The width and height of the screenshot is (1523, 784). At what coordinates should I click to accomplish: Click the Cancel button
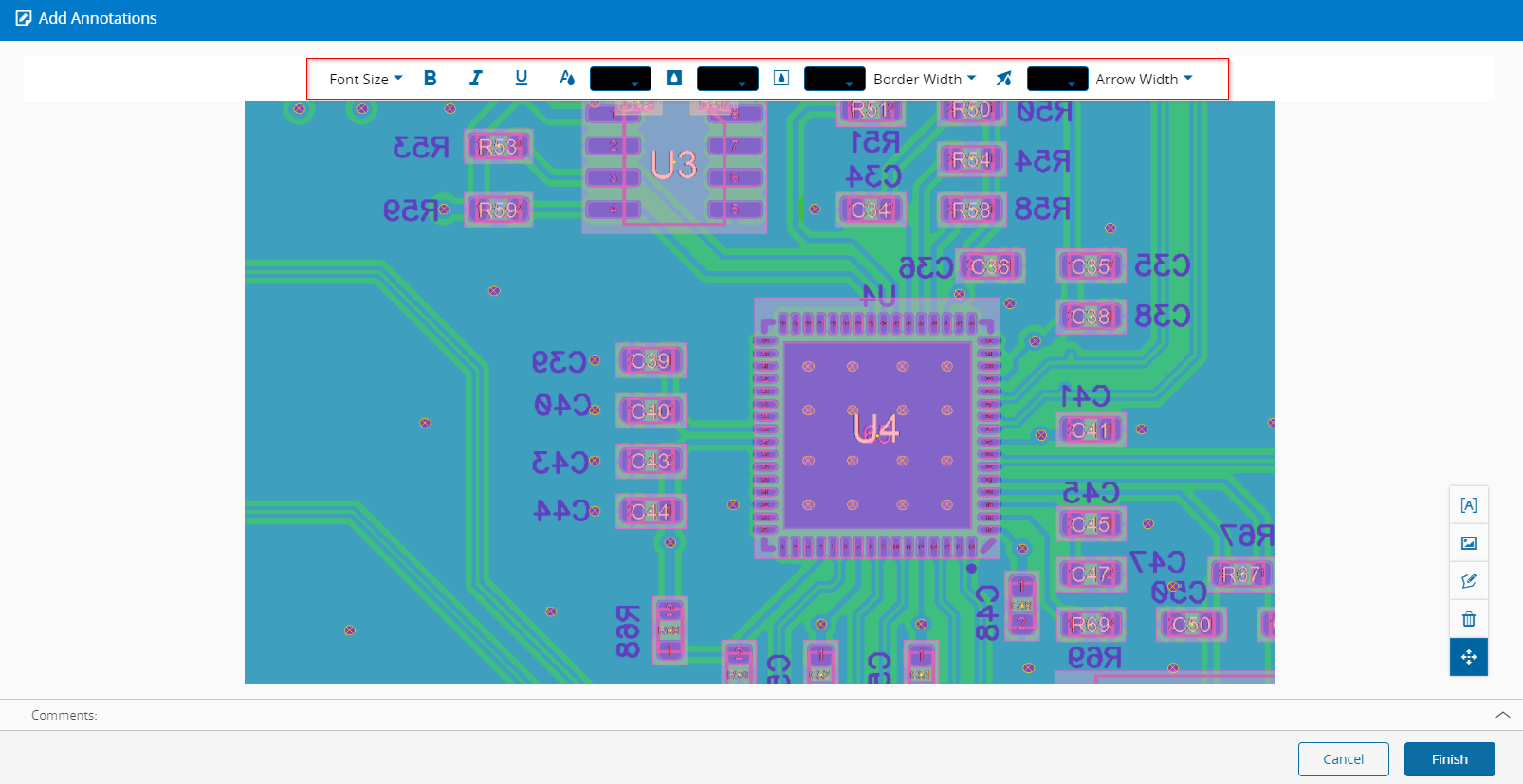click(1344, 759)
